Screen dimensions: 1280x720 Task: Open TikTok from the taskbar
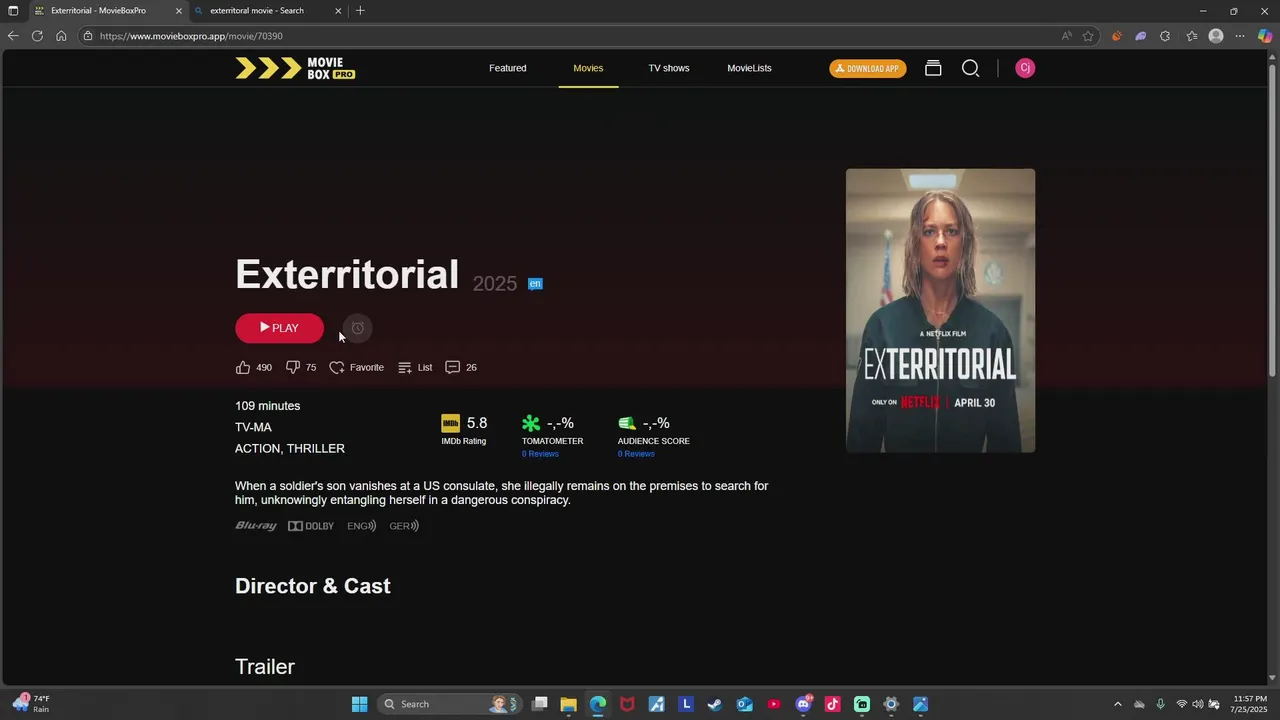(833, 704)
